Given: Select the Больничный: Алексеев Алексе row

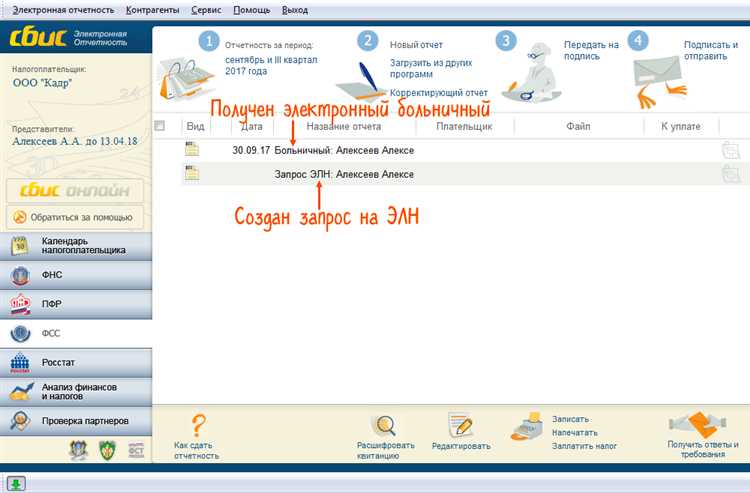Looking at the screenshot, I should [x=451, y=150].
